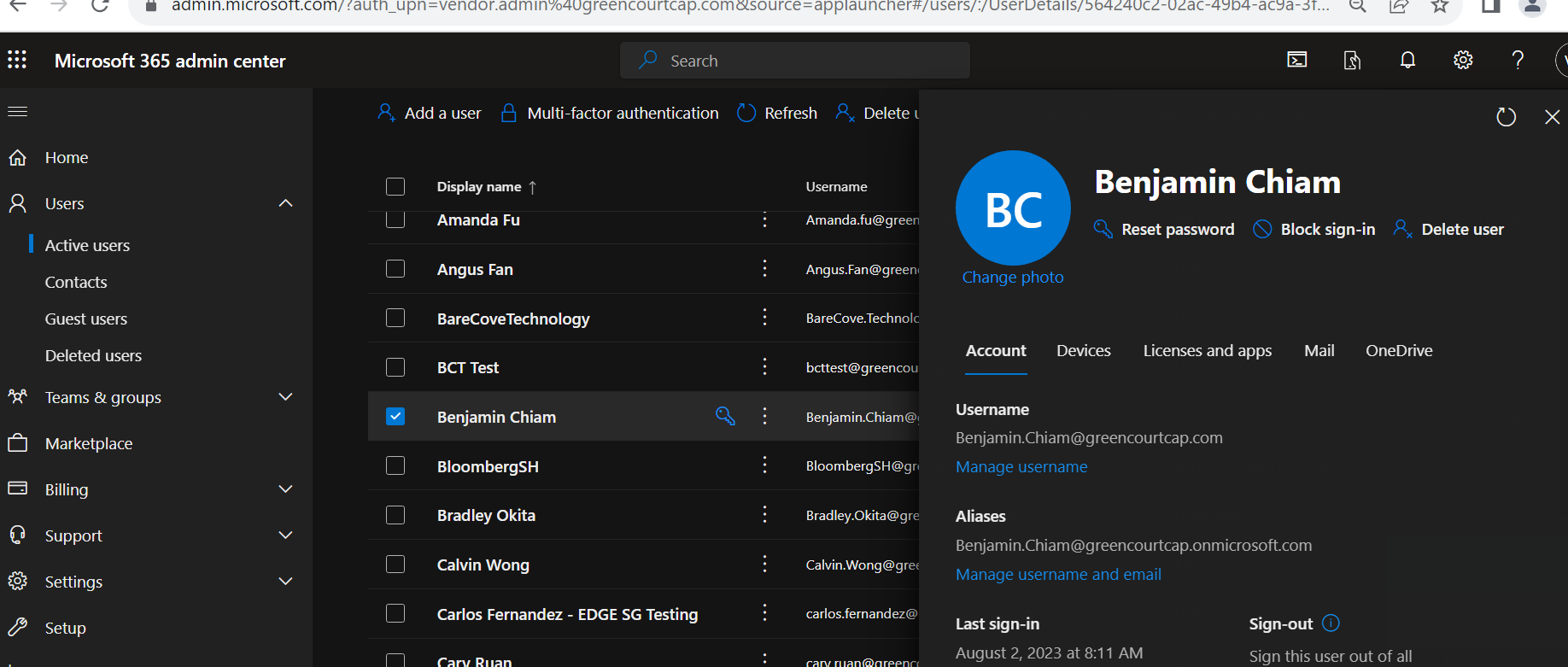Check the Bradley Okita checkbox

395,515
